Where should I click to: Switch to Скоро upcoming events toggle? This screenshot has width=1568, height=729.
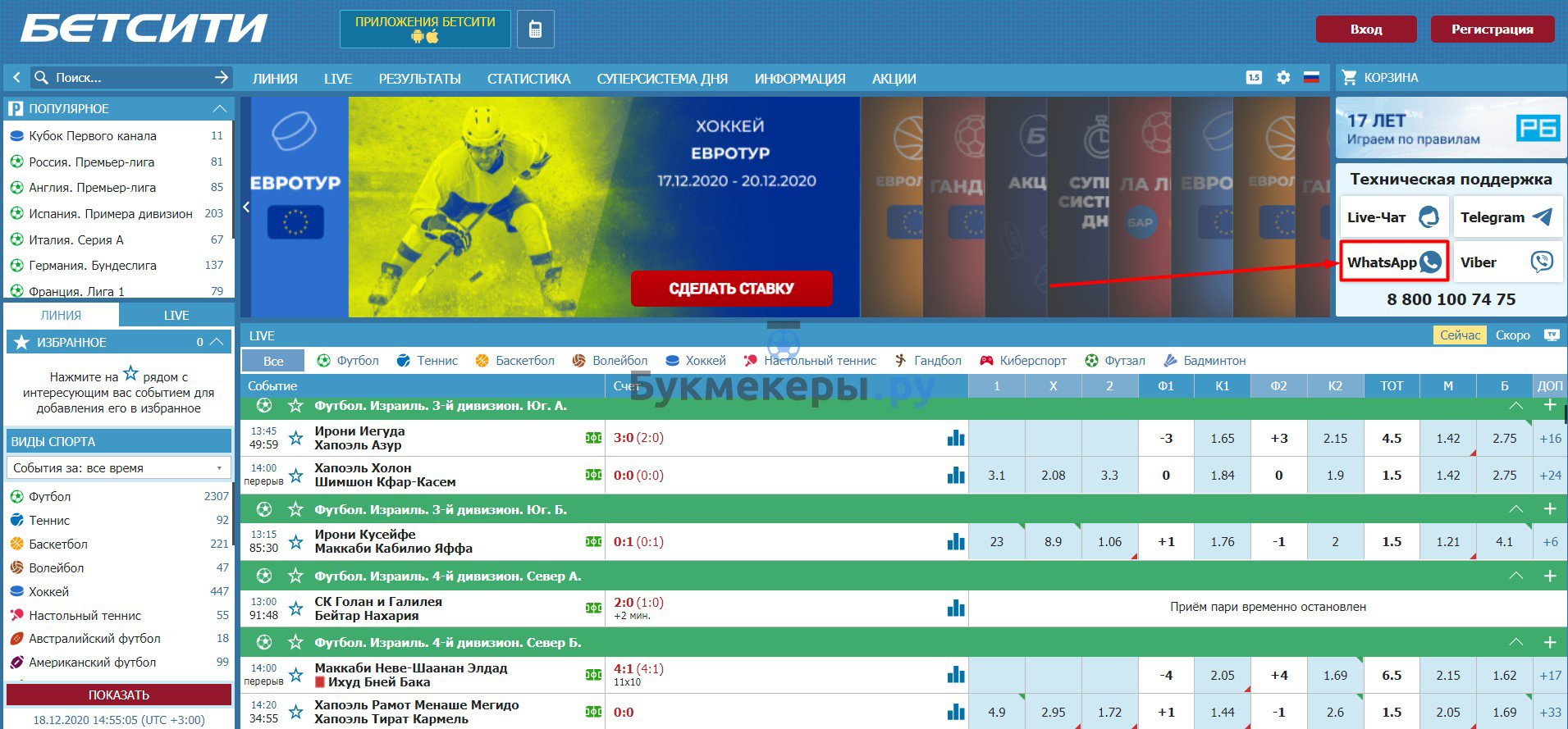coord(1512,335)
